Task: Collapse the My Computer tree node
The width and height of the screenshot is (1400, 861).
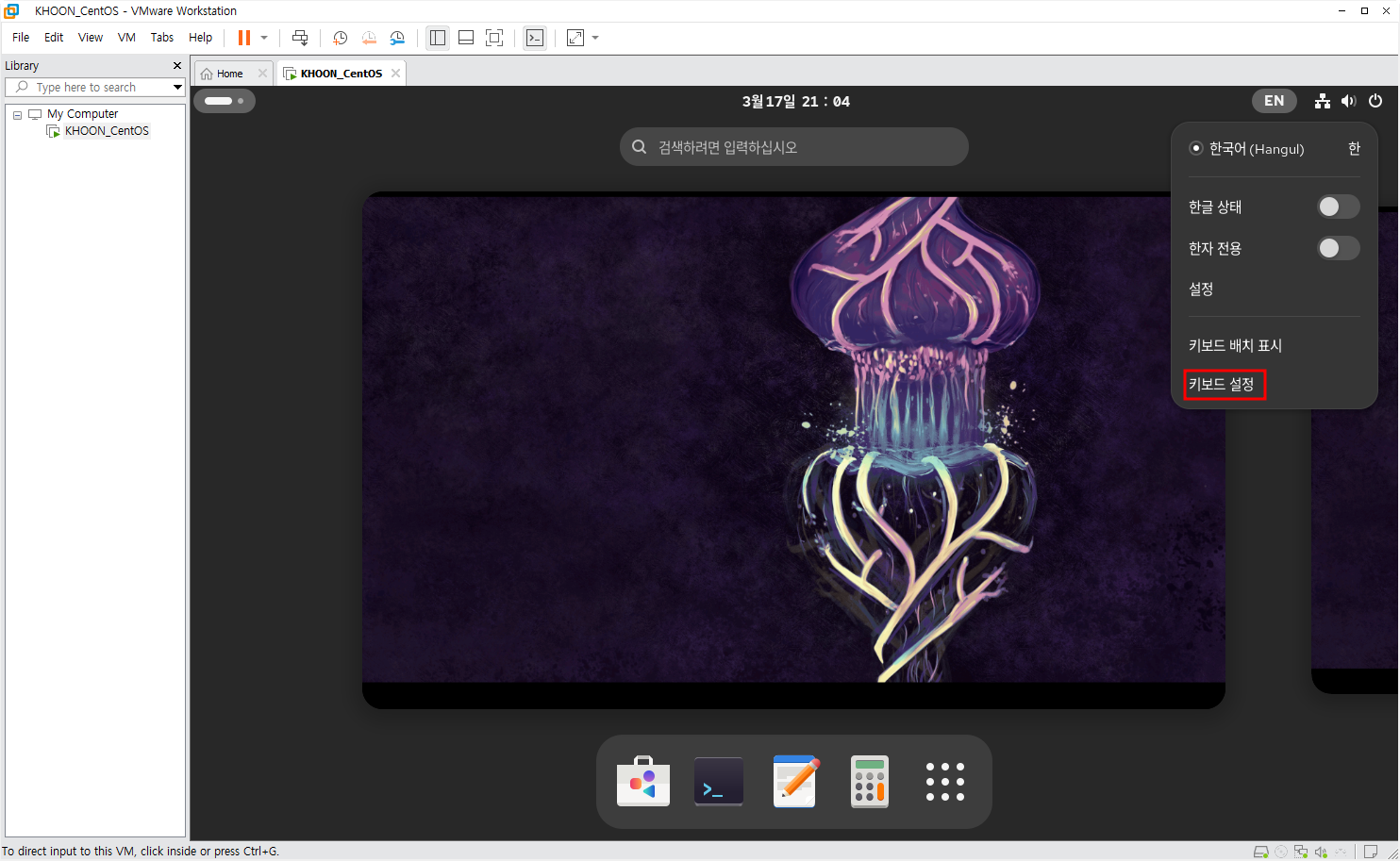Action: pyautogui.click(x=17, y=115)
